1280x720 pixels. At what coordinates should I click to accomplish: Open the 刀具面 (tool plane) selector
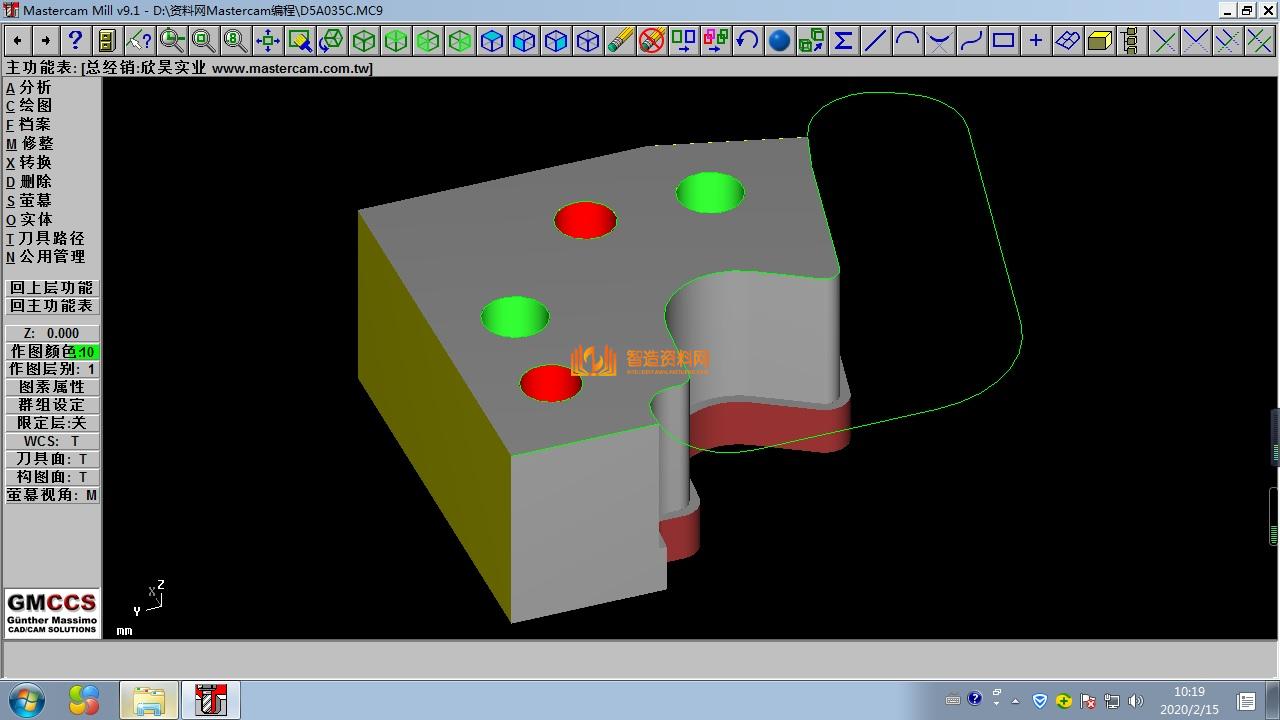coord(52,459)
